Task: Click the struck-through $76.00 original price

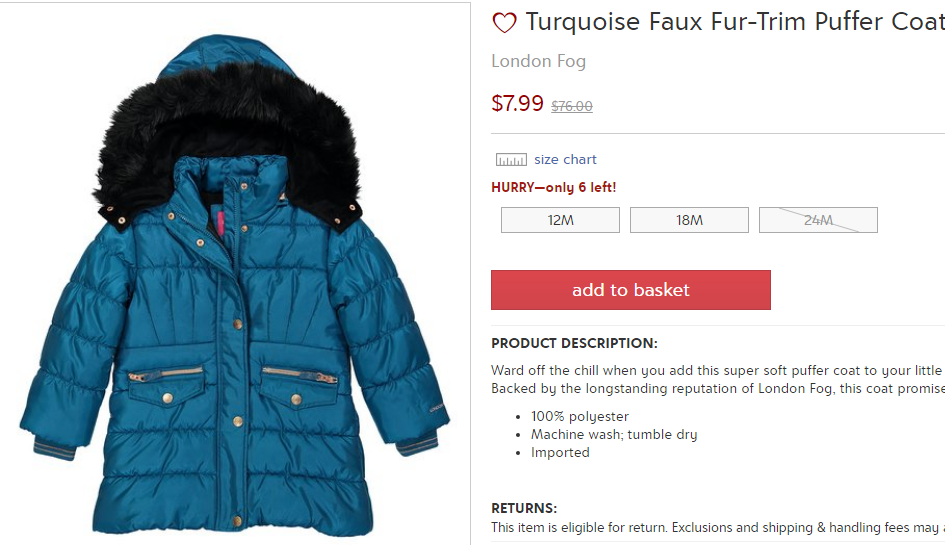Action: coord(572,106)
